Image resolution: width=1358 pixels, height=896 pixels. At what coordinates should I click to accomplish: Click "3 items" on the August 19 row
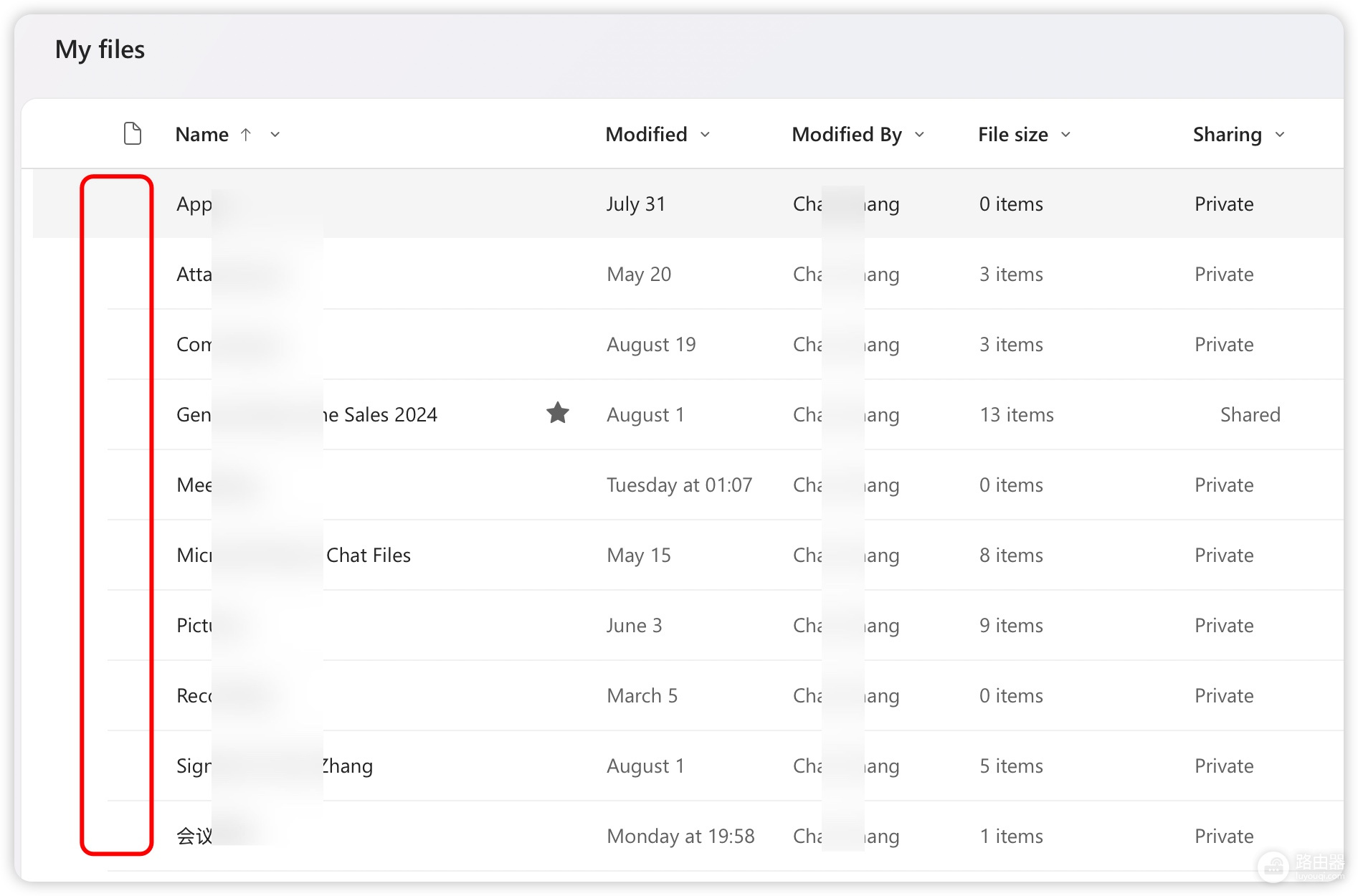click(1011, 345)
